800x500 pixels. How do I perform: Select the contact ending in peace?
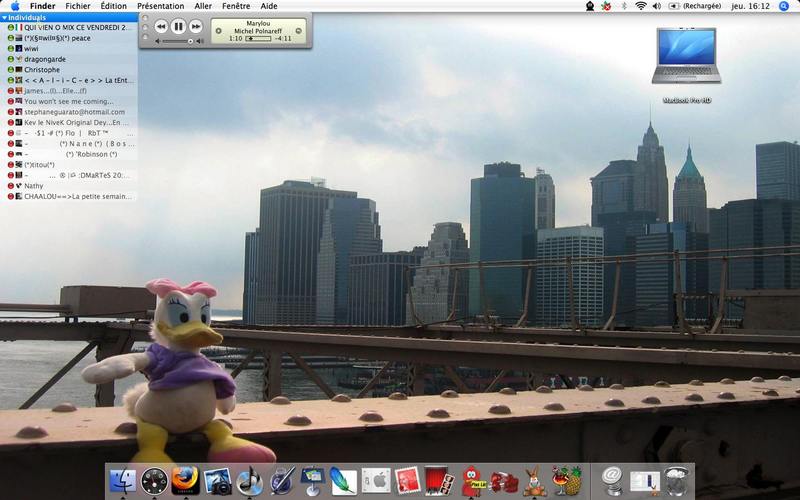69,38
